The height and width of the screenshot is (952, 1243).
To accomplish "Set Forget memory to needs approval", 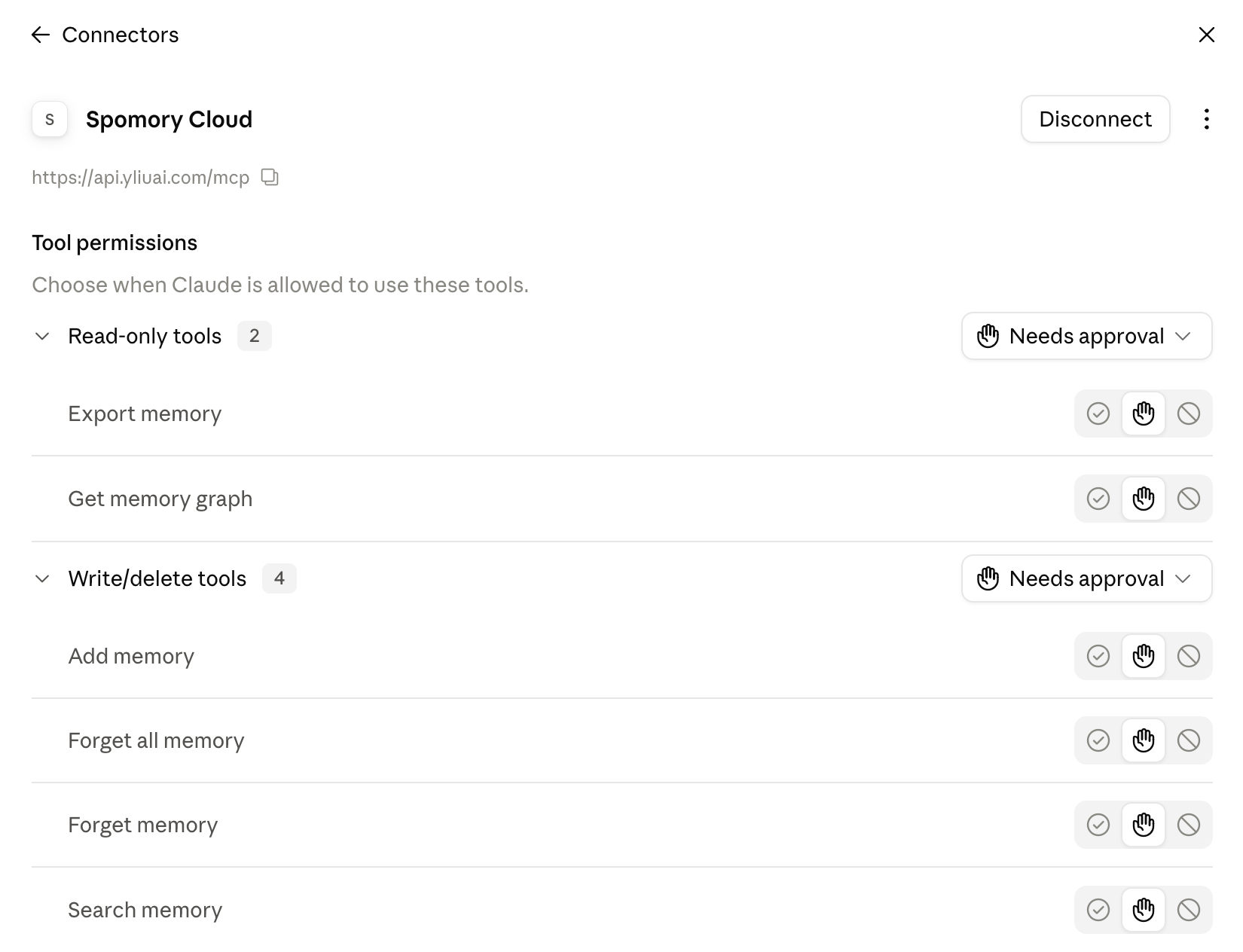I will pos(1144,825).
